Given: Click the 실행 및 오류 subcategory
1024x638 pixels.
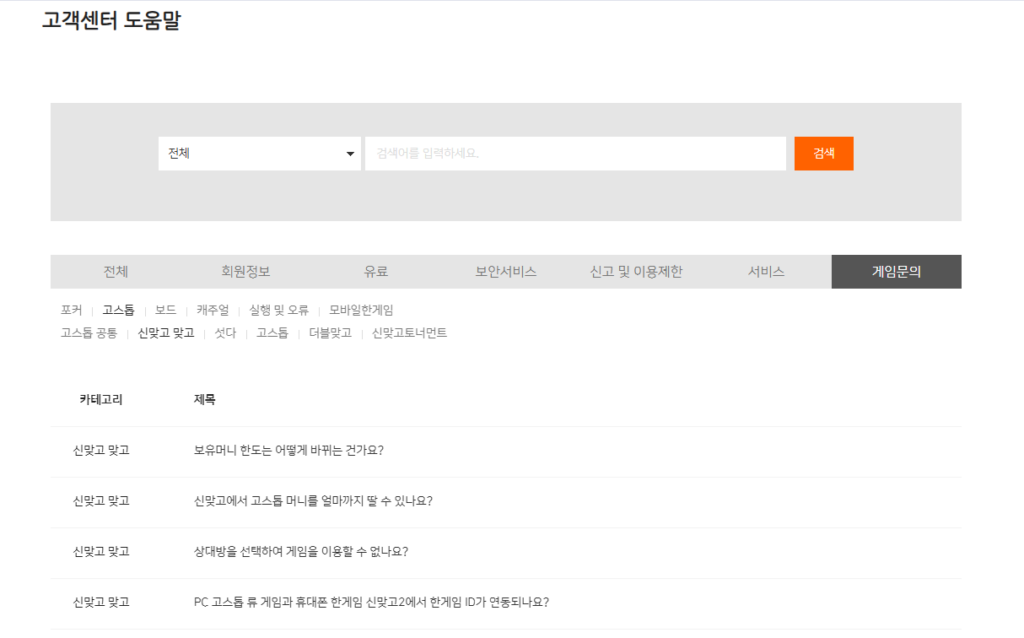Looking at the screenshot, I should [x=278, y=310].
